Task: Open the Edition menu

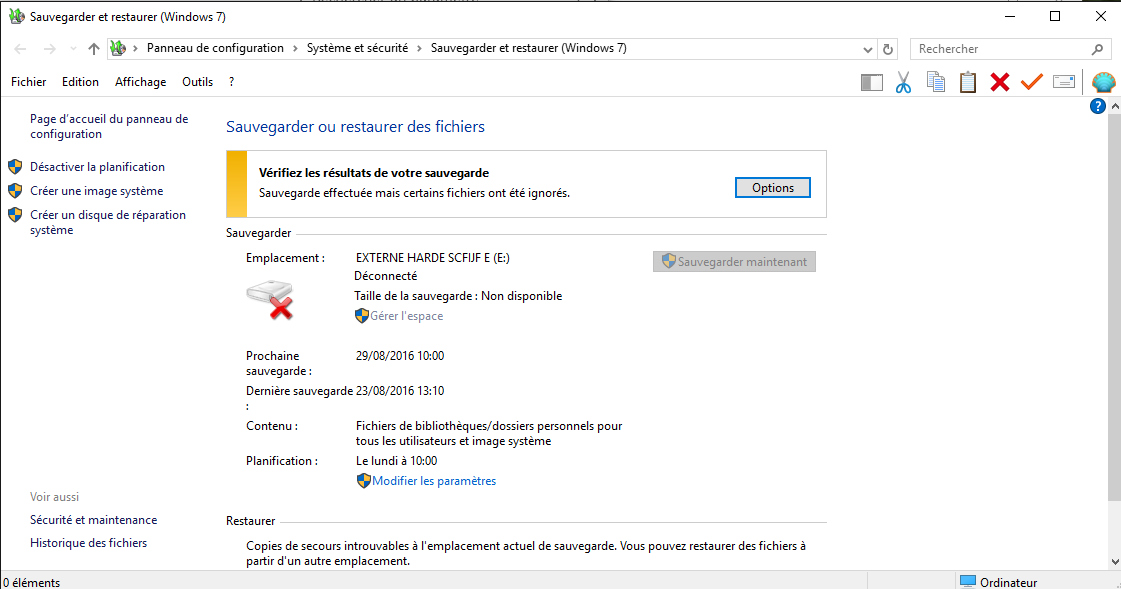Action: [80, 82]
